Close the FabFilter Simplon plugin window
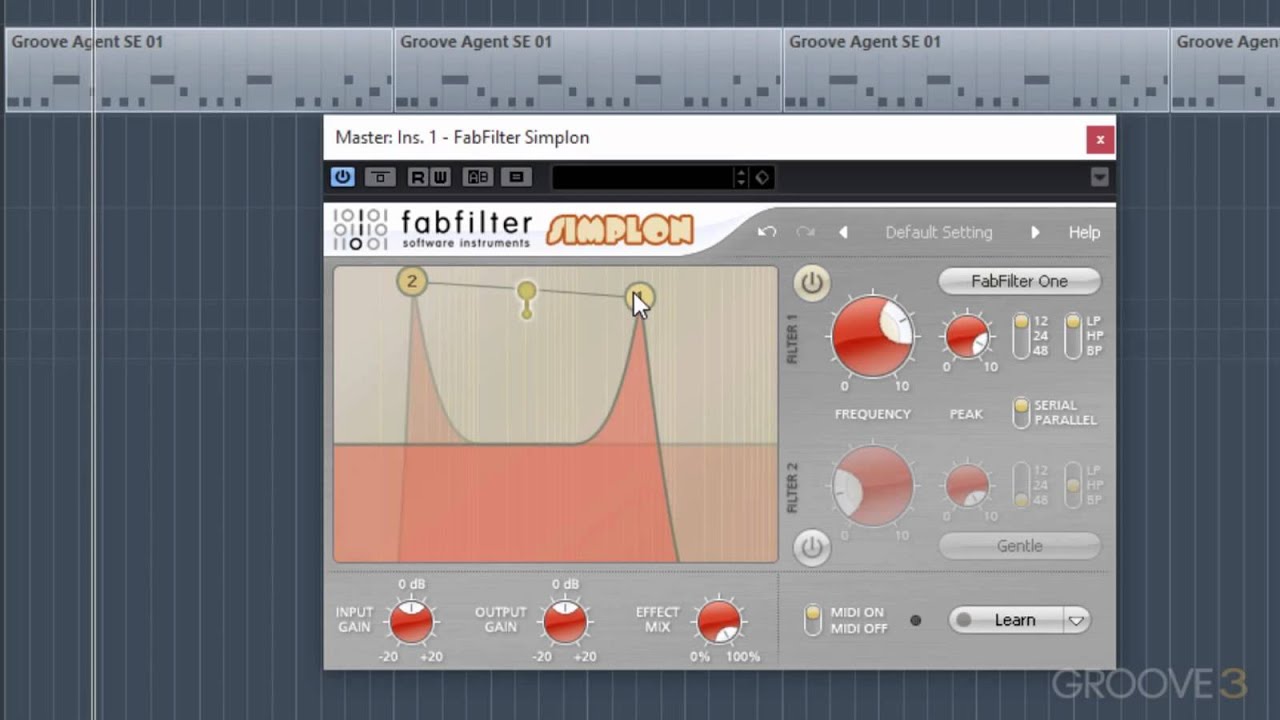 (1100, 139)
